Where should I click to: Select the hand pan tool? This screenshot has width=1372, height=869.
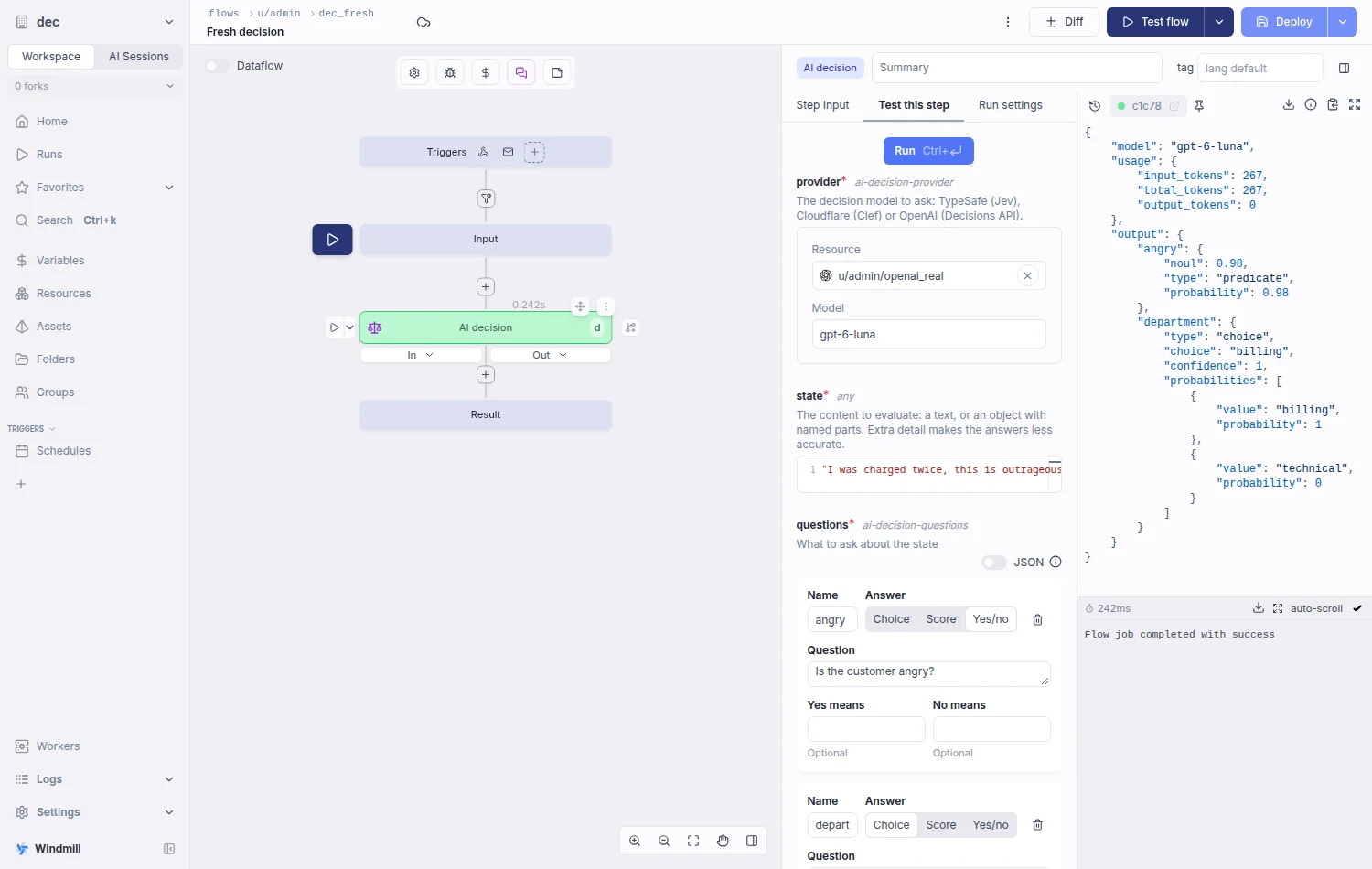pyautogui.click(x=723, y=841)
